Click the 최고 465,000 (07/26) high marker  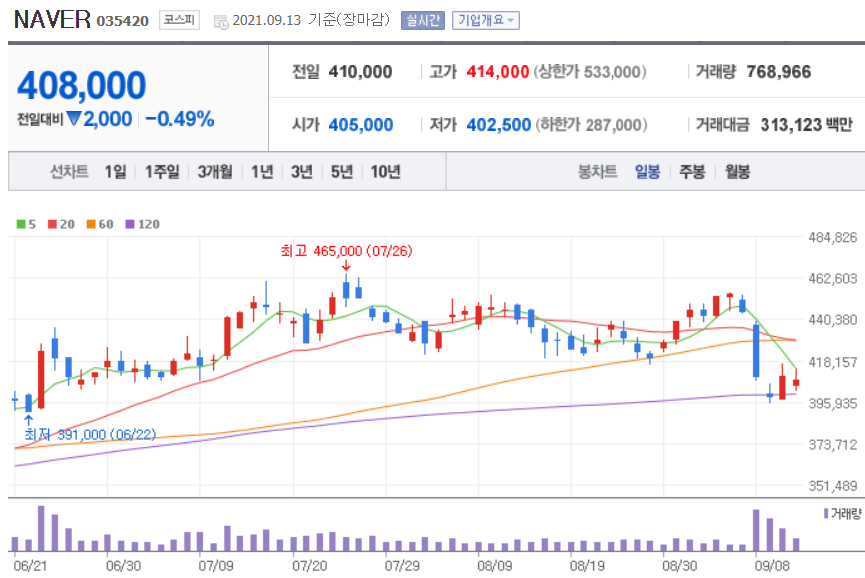click(346, 251)
